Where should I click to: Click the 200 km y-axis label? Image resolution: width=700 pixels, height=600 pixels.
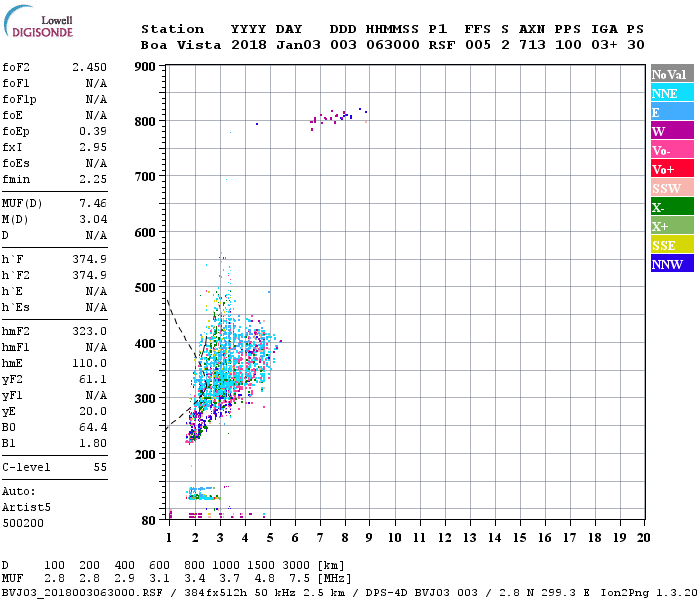[145, 454]
